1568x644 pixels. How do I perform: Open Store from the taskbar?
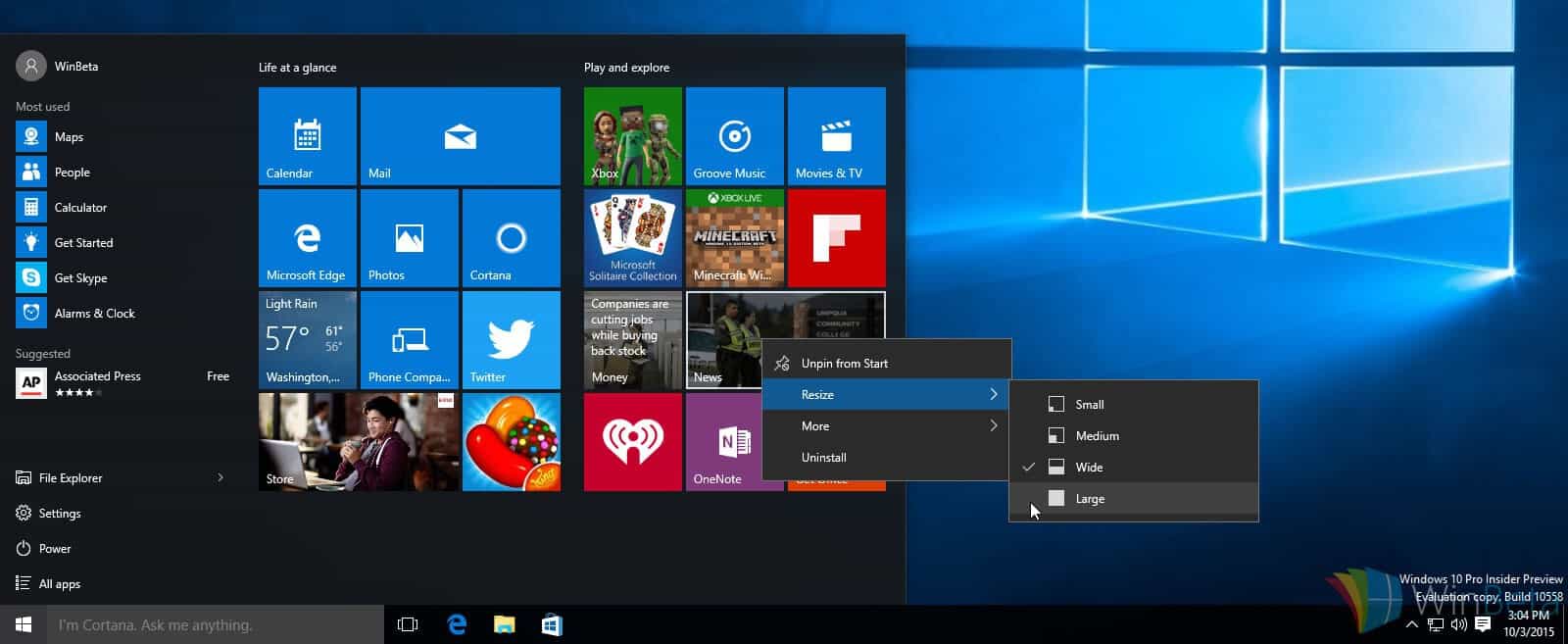(x=552, y=624)
